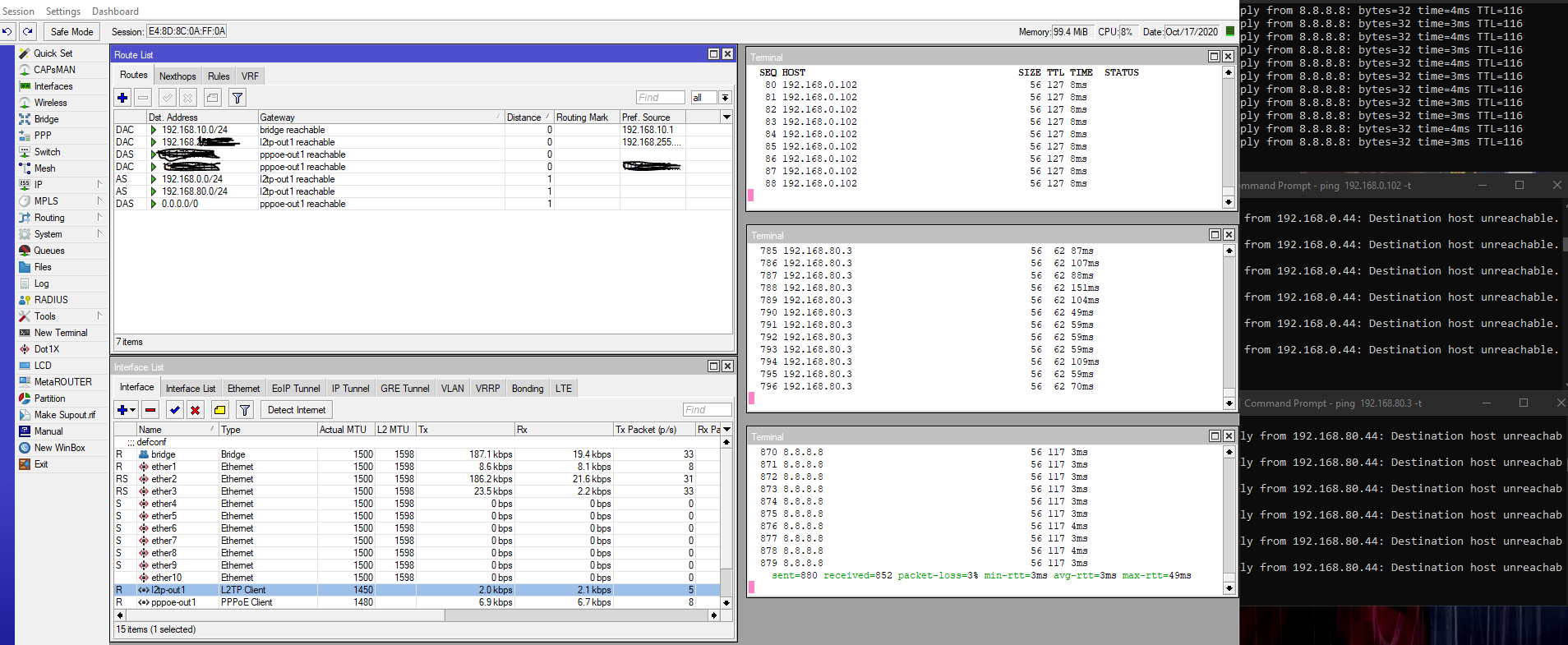The width and height of the screenshot is (1568, 645).
Task: Click Make Supout.rif in the sidebar
Action: pos(64,415)
